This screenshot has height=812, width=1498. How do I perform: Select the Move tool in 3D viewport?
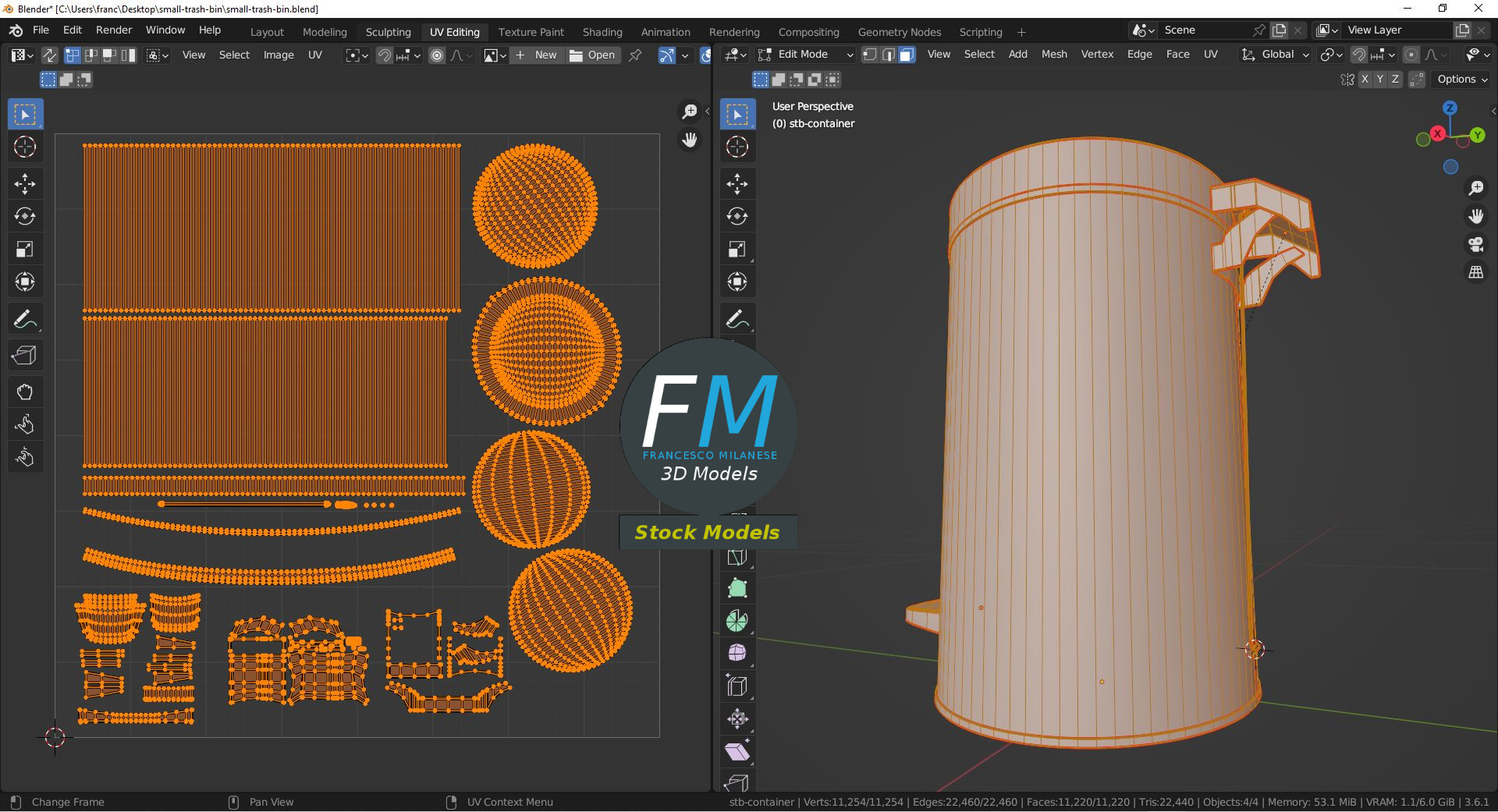pos(737,184)
